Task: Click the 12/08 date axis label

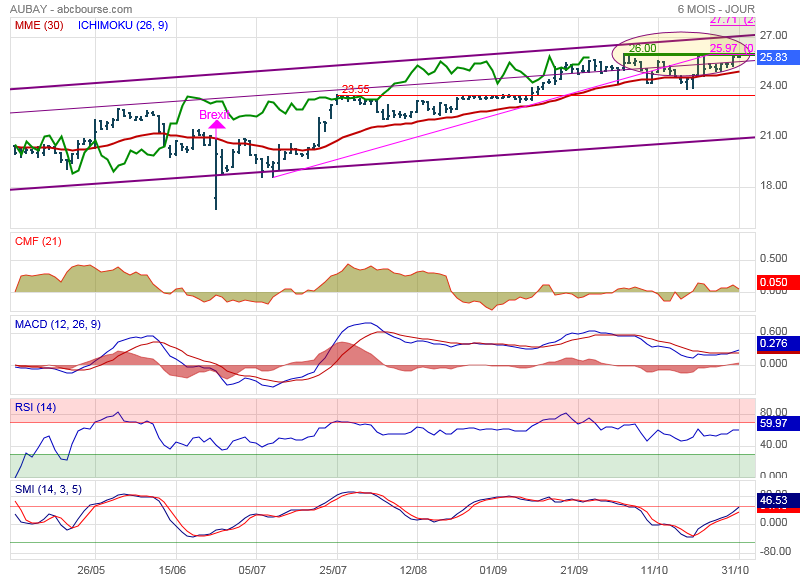Action: point(413,569)
